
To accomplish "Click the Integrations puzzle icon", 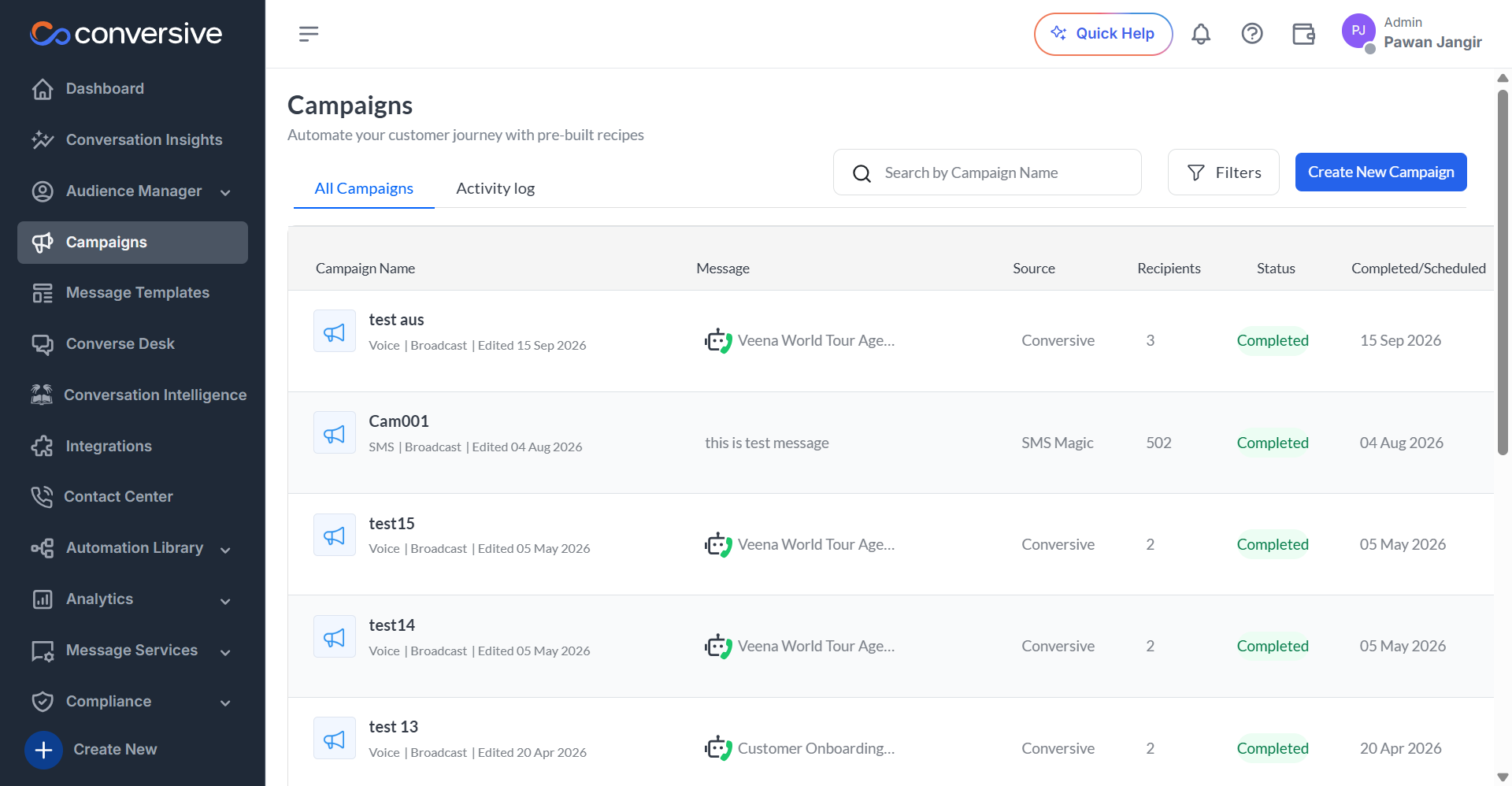I will 43,446.
